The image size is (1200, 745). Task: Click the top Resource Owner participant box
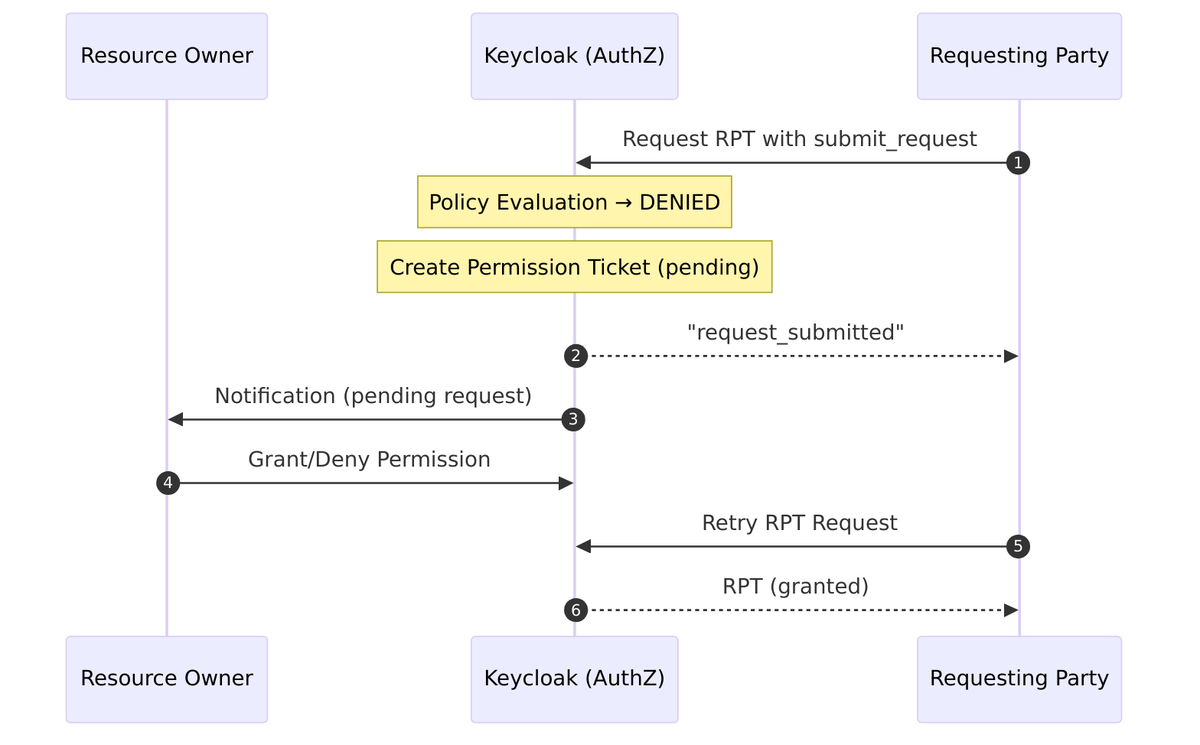(x=167, y=56)
